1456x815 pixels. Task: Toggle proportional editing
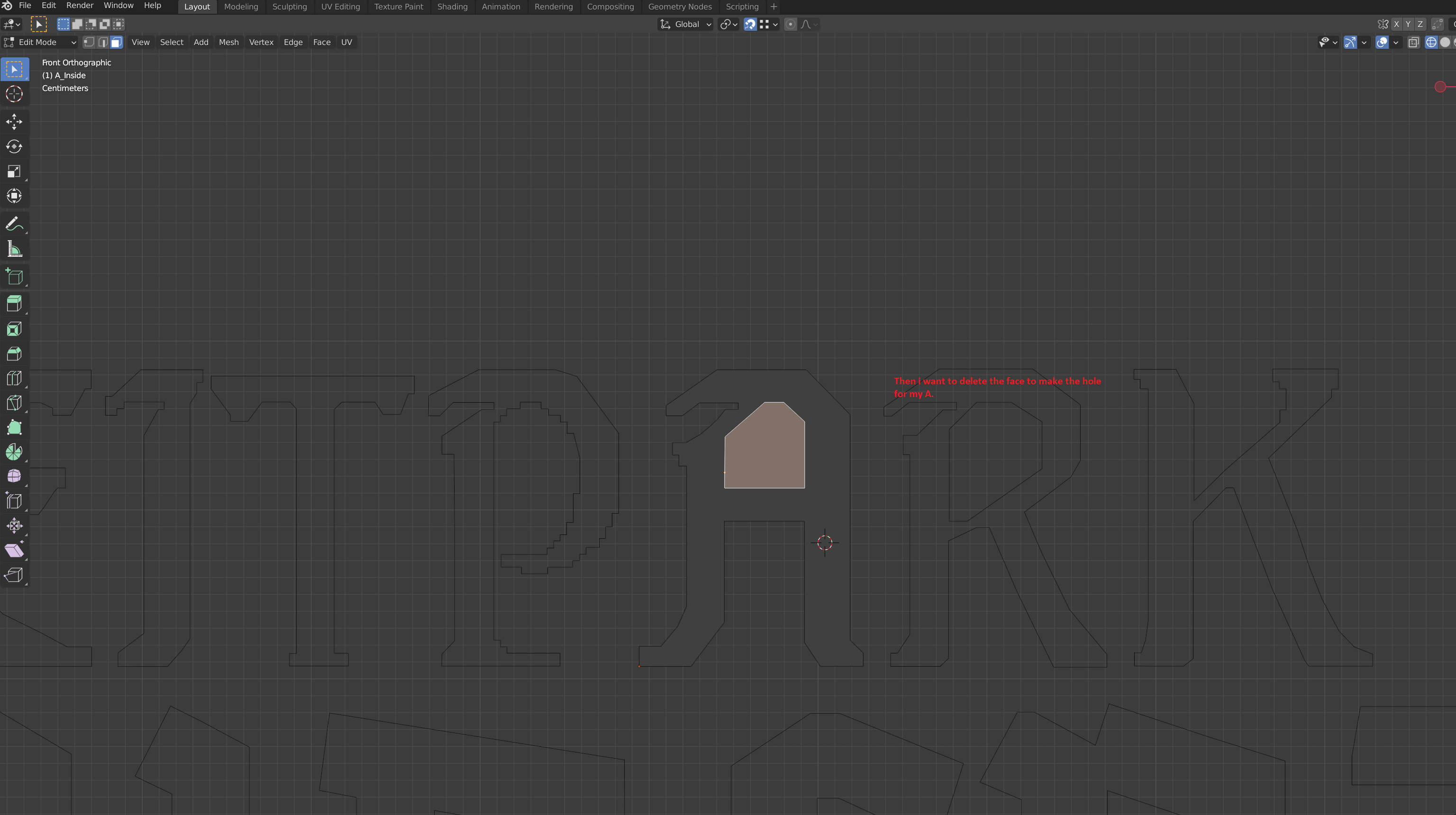[x=790, y=24]
